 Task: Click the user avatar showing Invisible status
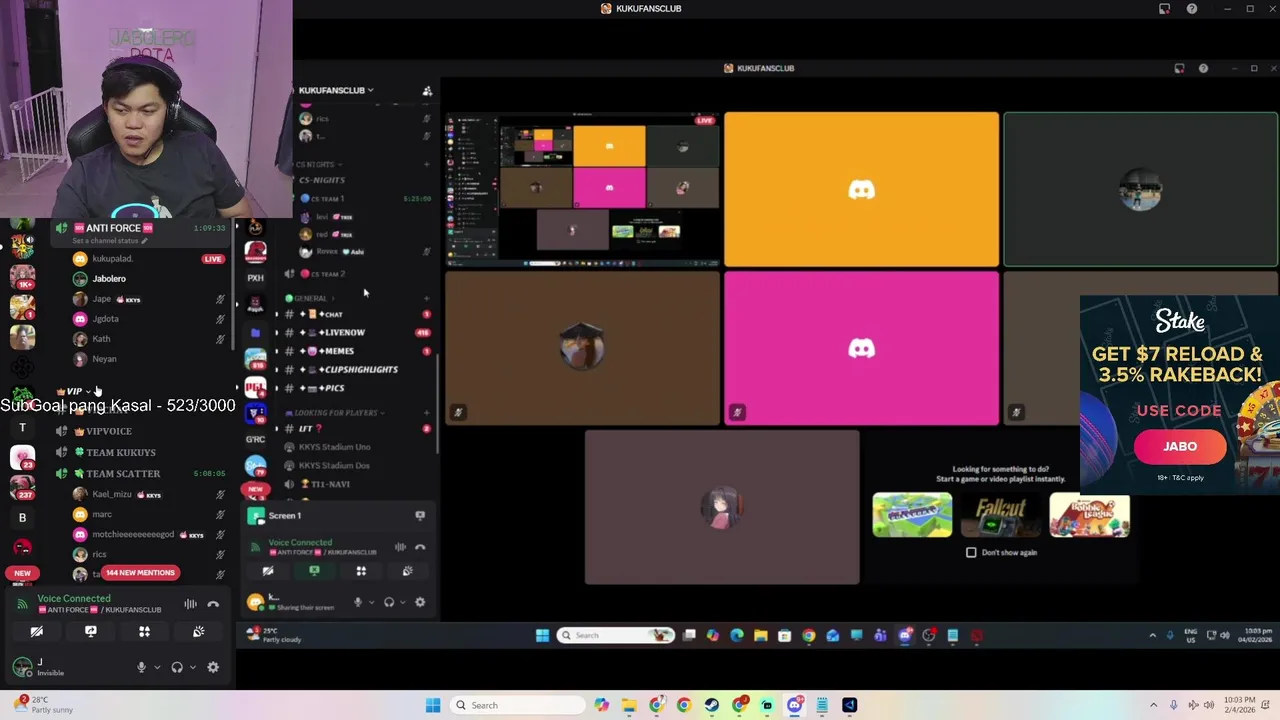[22, 667]
